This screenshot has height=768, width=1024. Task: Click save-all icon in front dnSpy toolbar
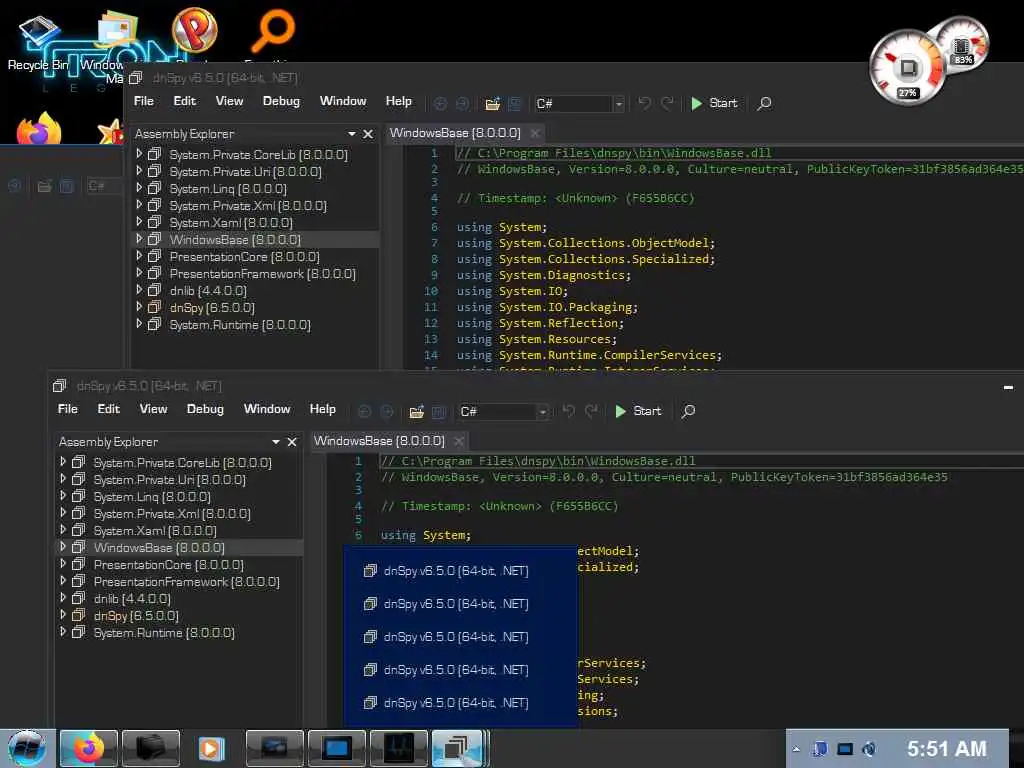pos(439,411)
